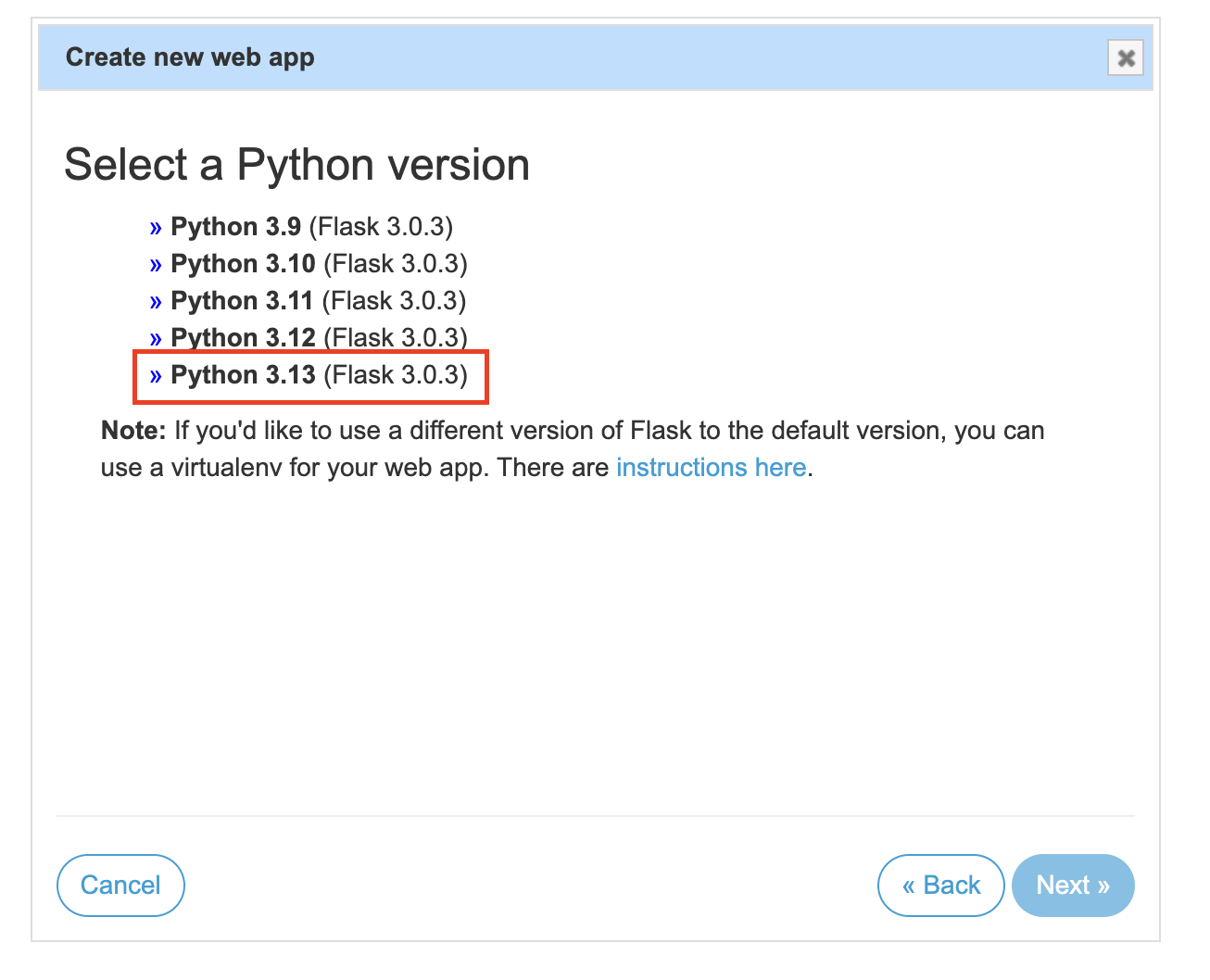Click the 'Select a Python version' heading
Viewport: 1210px width, 980px height.
click(296, 165)
